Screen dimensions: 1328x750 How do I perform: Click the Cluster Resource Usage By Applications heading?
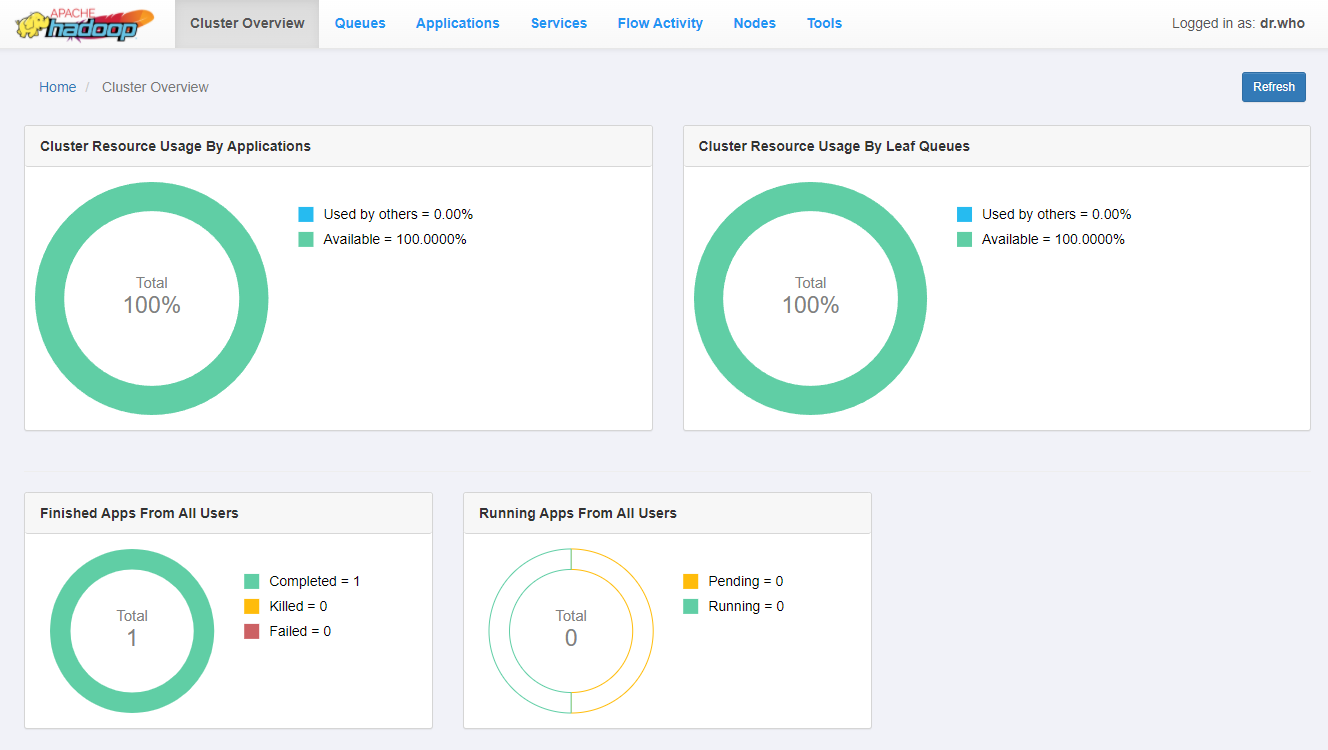[175, 146]
